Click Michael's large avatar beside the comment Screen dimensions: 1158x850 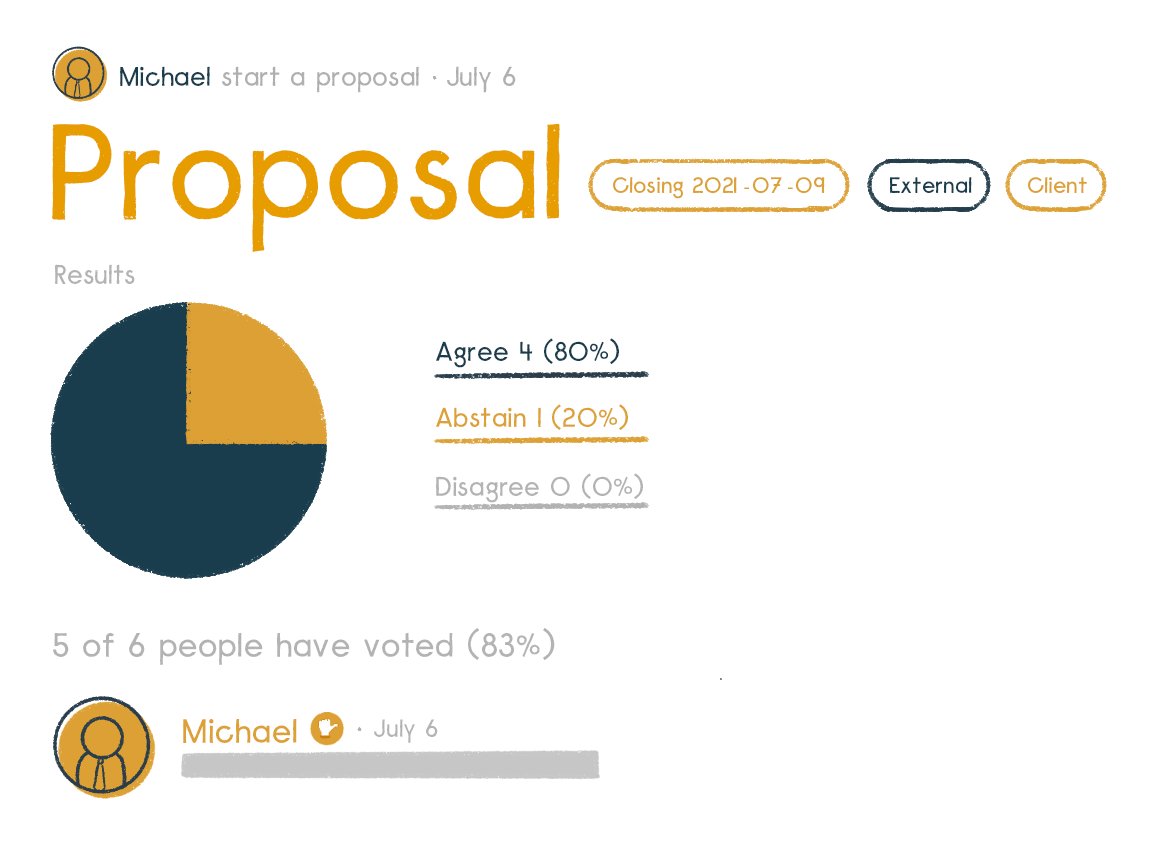pyautogui.click(x=103, y=747)
